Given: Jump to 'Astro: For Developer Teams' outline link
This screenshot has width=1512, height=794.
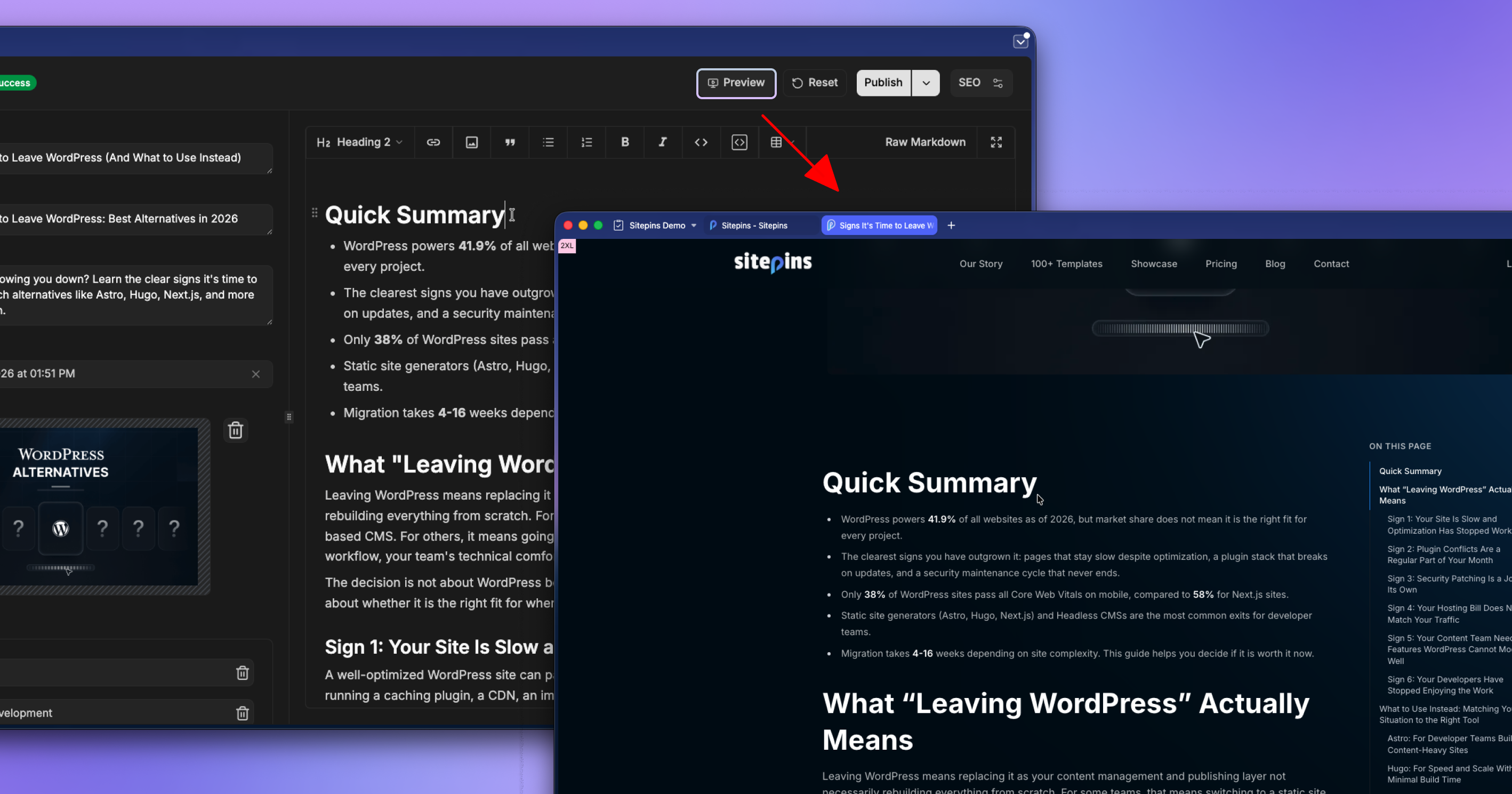Looking at the screenshot, I should coord(1449,744).
